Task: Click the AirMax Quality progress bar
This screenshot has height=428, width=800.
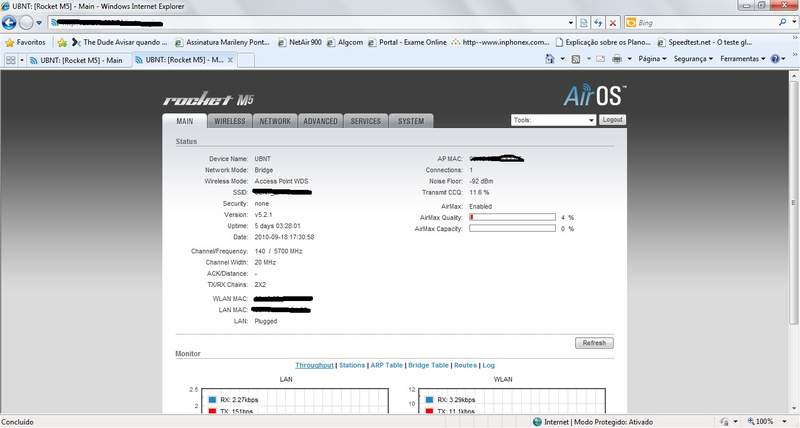Action: (x=512, y=217)
